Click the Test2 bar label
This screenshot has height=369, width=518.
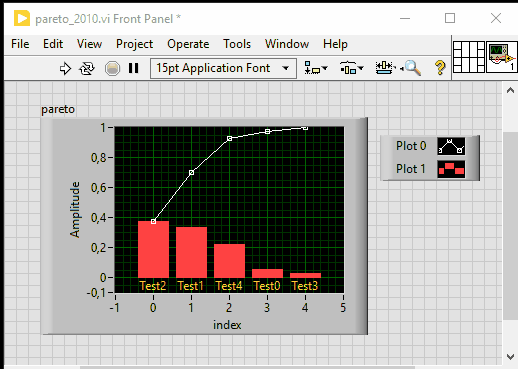tap(153, 286)
